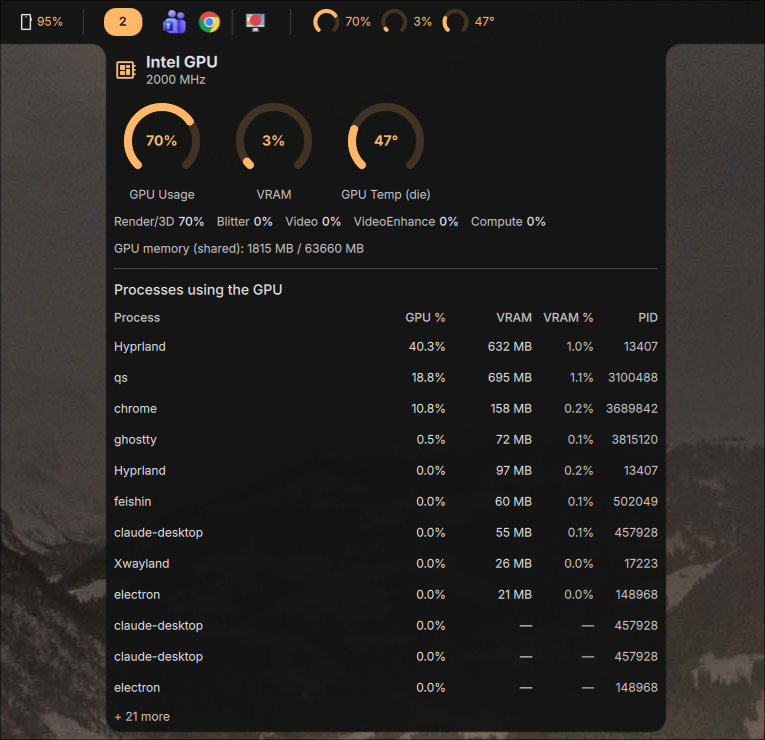765x740 pixels.
Task: Click the GPU Temp (die) label
Action: point(386,195)
